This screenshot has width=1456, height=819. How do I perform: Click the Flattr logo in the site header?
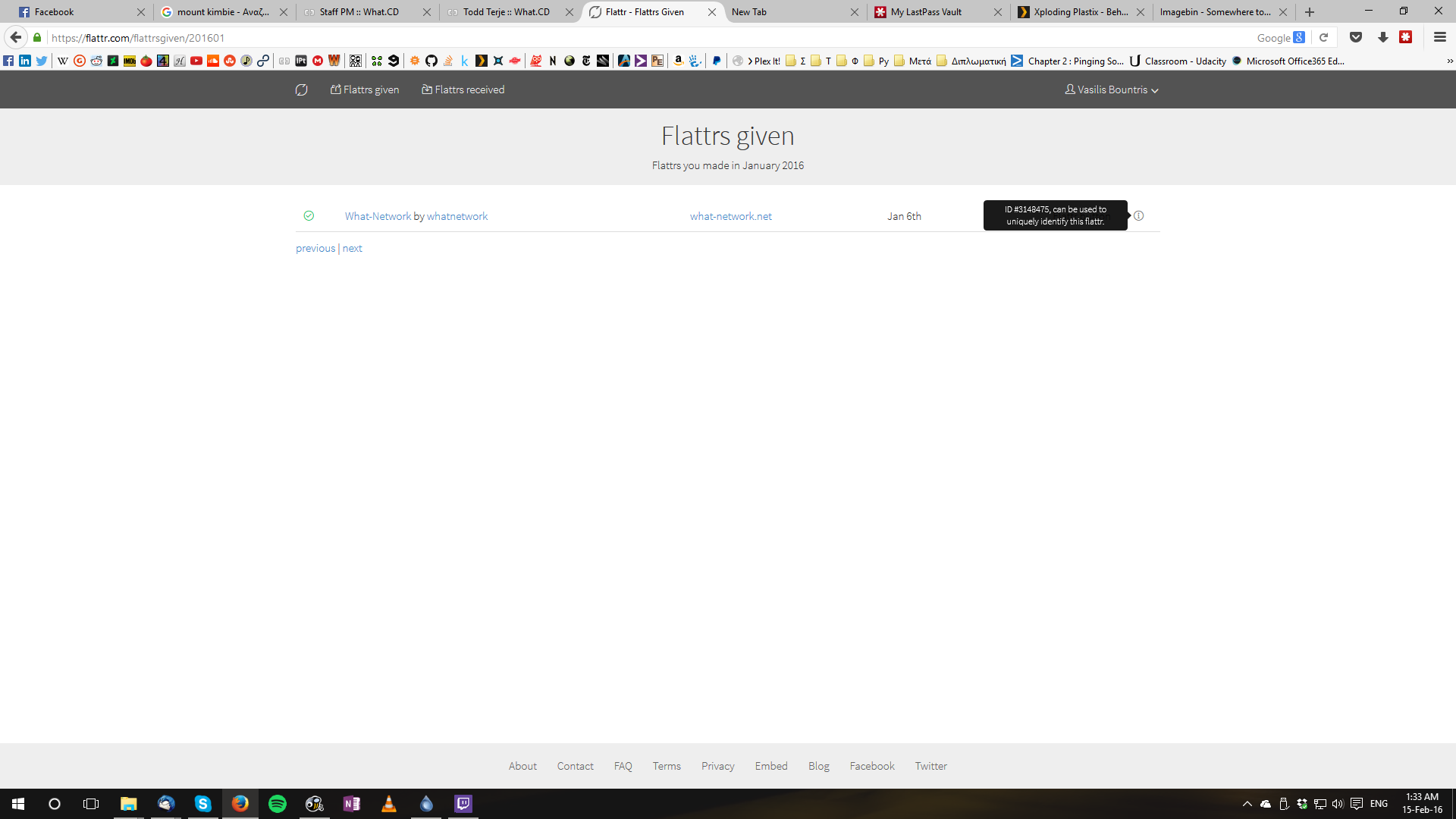pos(301,89)
